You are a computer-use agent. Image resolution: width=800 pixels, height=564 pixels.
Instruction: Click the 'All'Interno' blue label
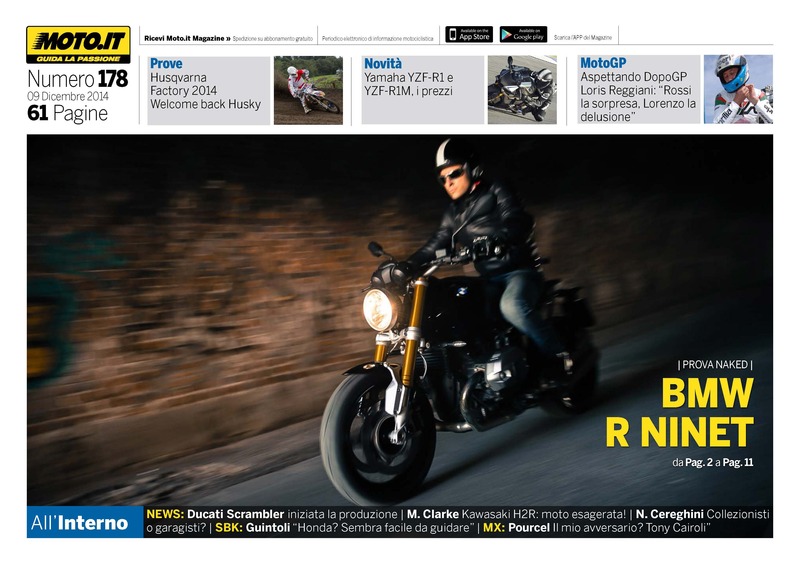pyautogui.click(x=85, y=522)
